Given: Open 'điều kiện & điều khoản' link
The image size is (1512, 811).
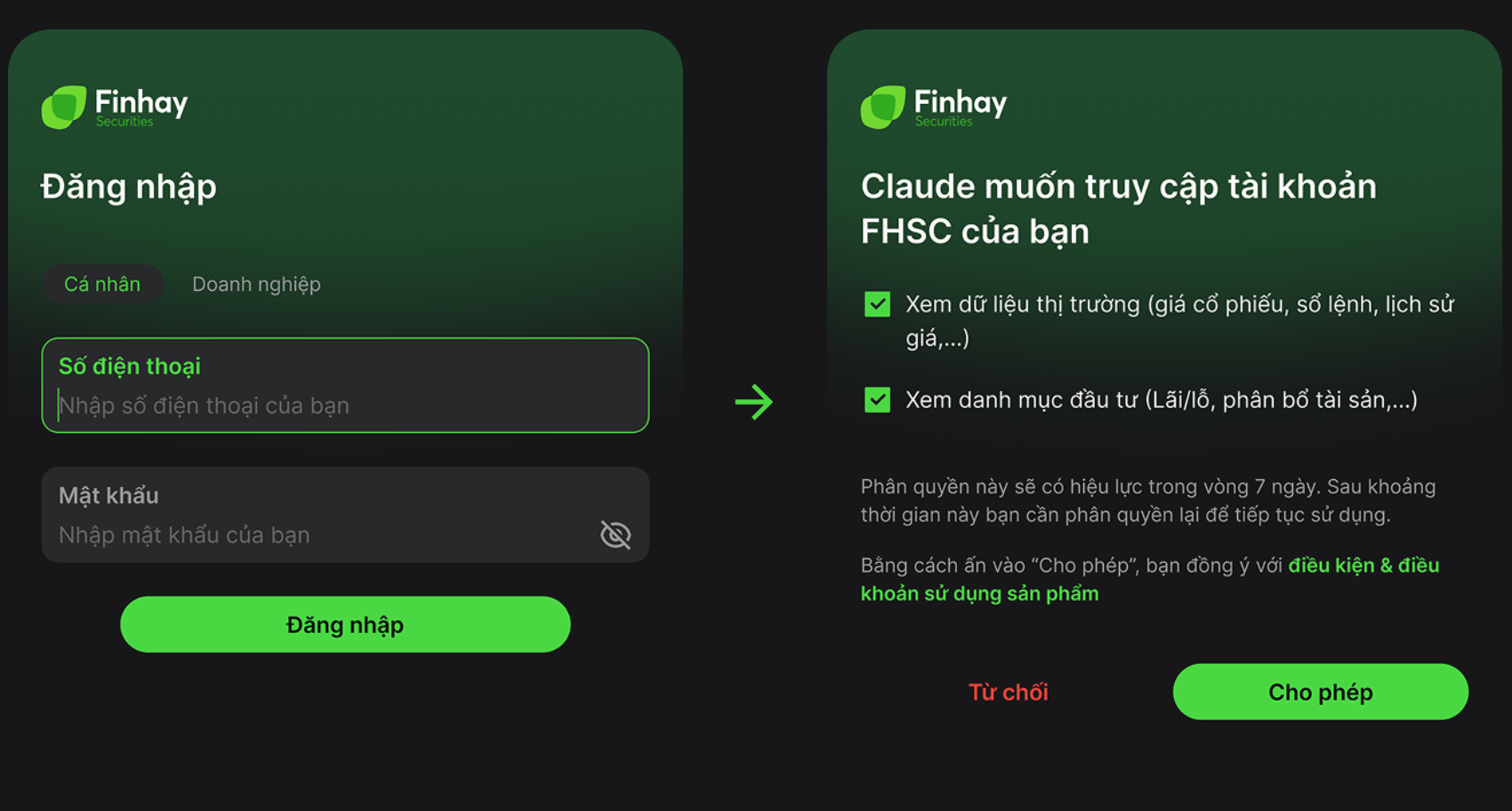Looking at the screenshot, I should click(x=1150, y=579).
